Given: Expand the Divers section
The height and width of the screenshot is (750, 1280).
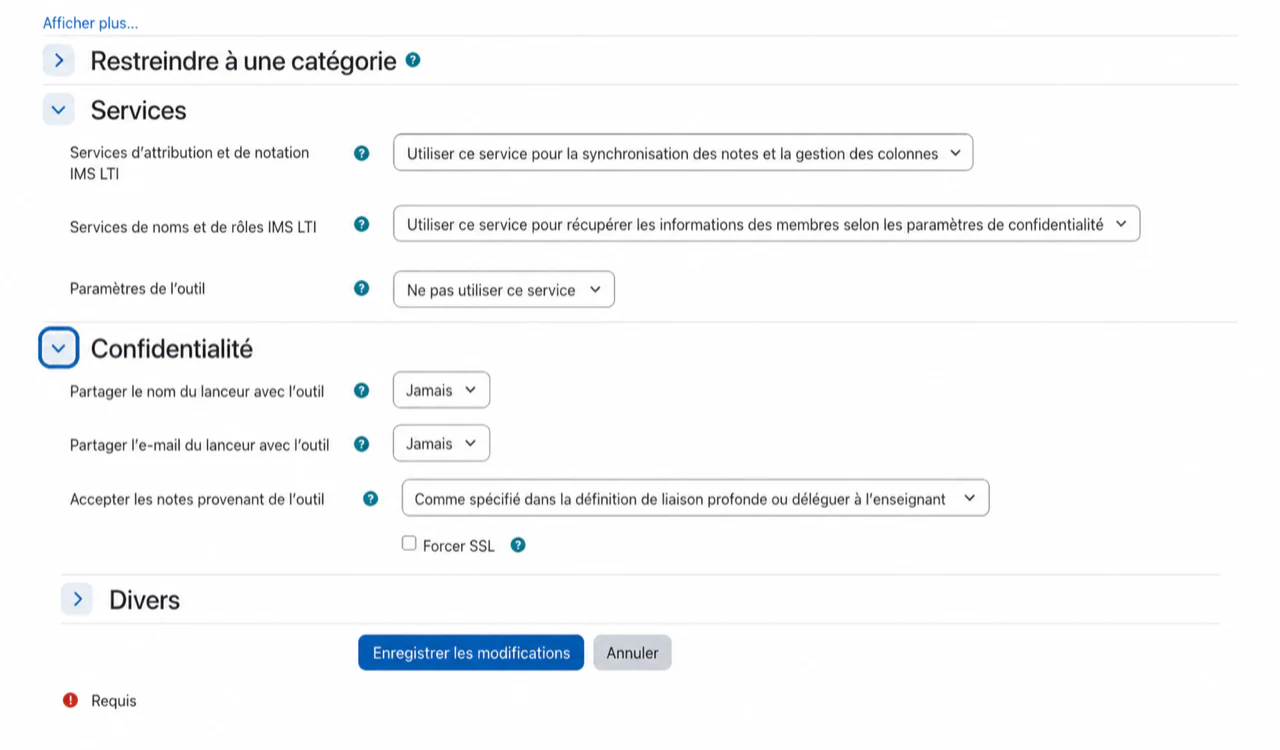Looking at the screenshot, I should [77, 599].
